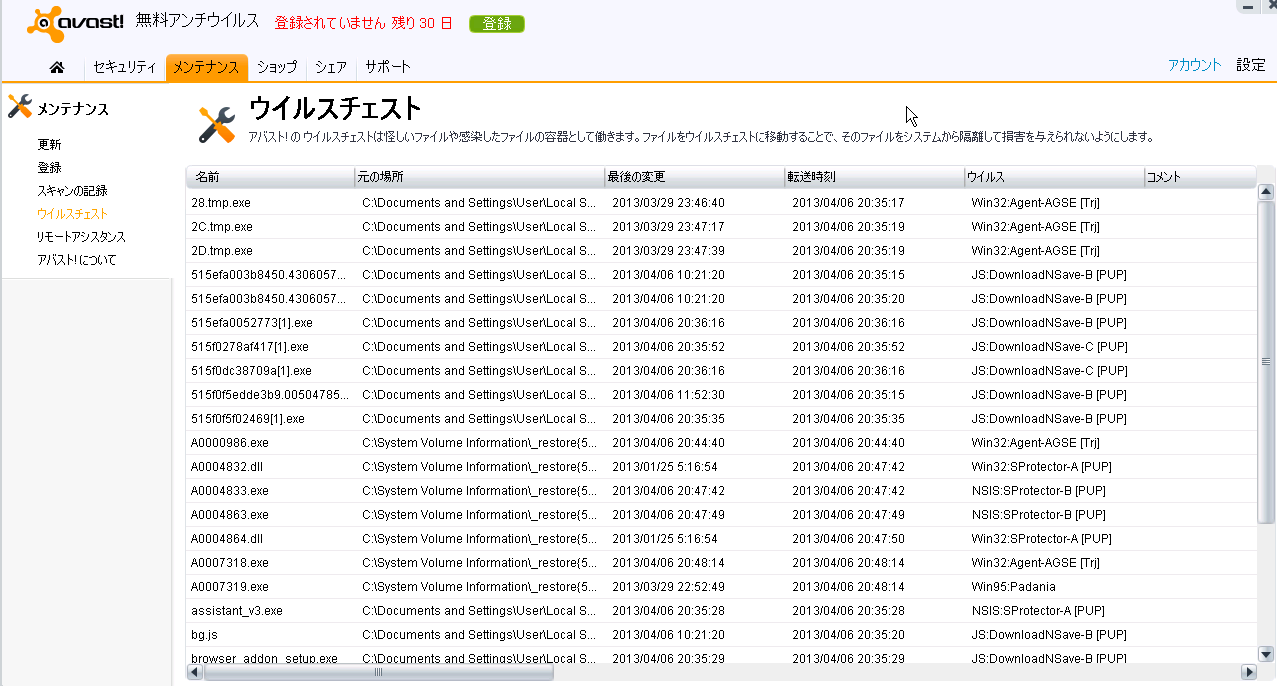Sort by ウイルス column header
1277x686 pixels.
(1054, 177)
